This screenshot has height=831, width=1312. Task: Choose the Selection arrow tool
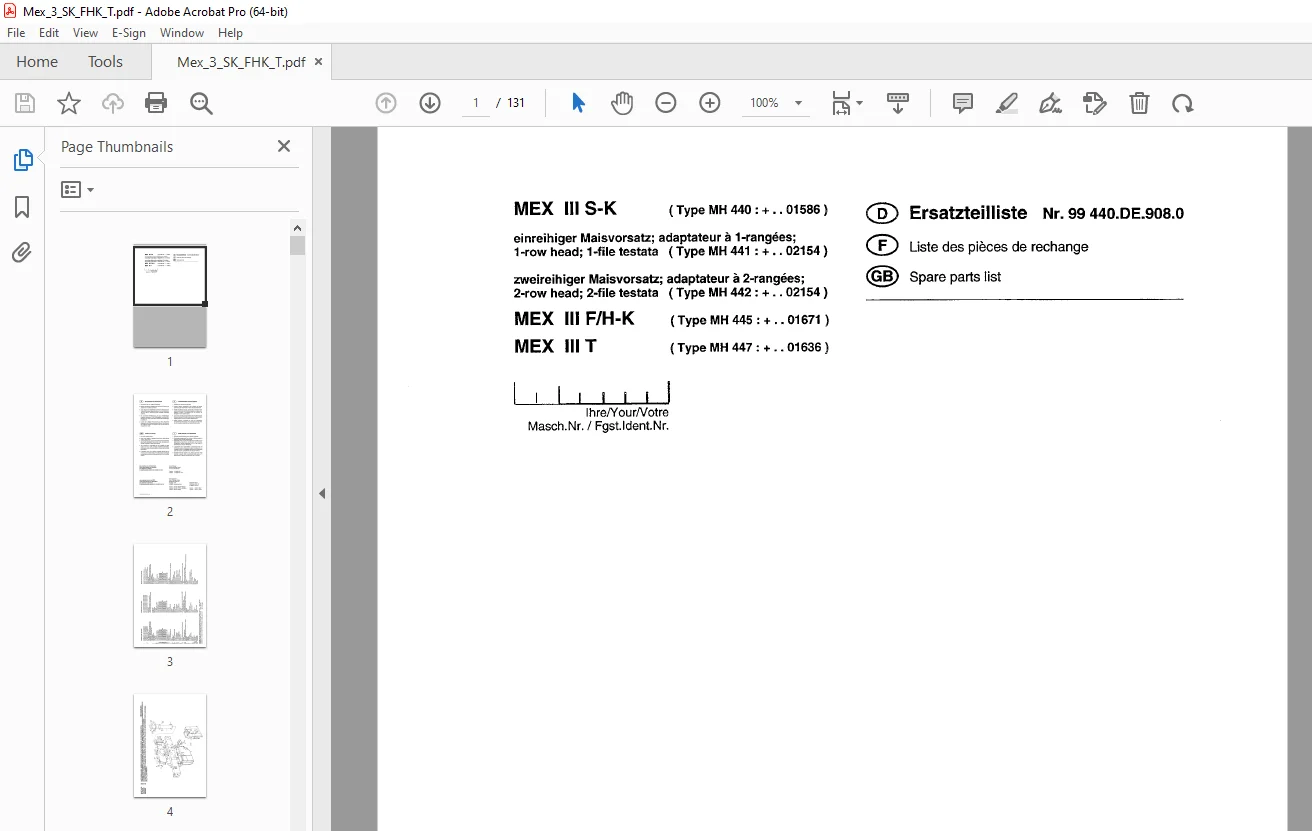coord(578,103)
